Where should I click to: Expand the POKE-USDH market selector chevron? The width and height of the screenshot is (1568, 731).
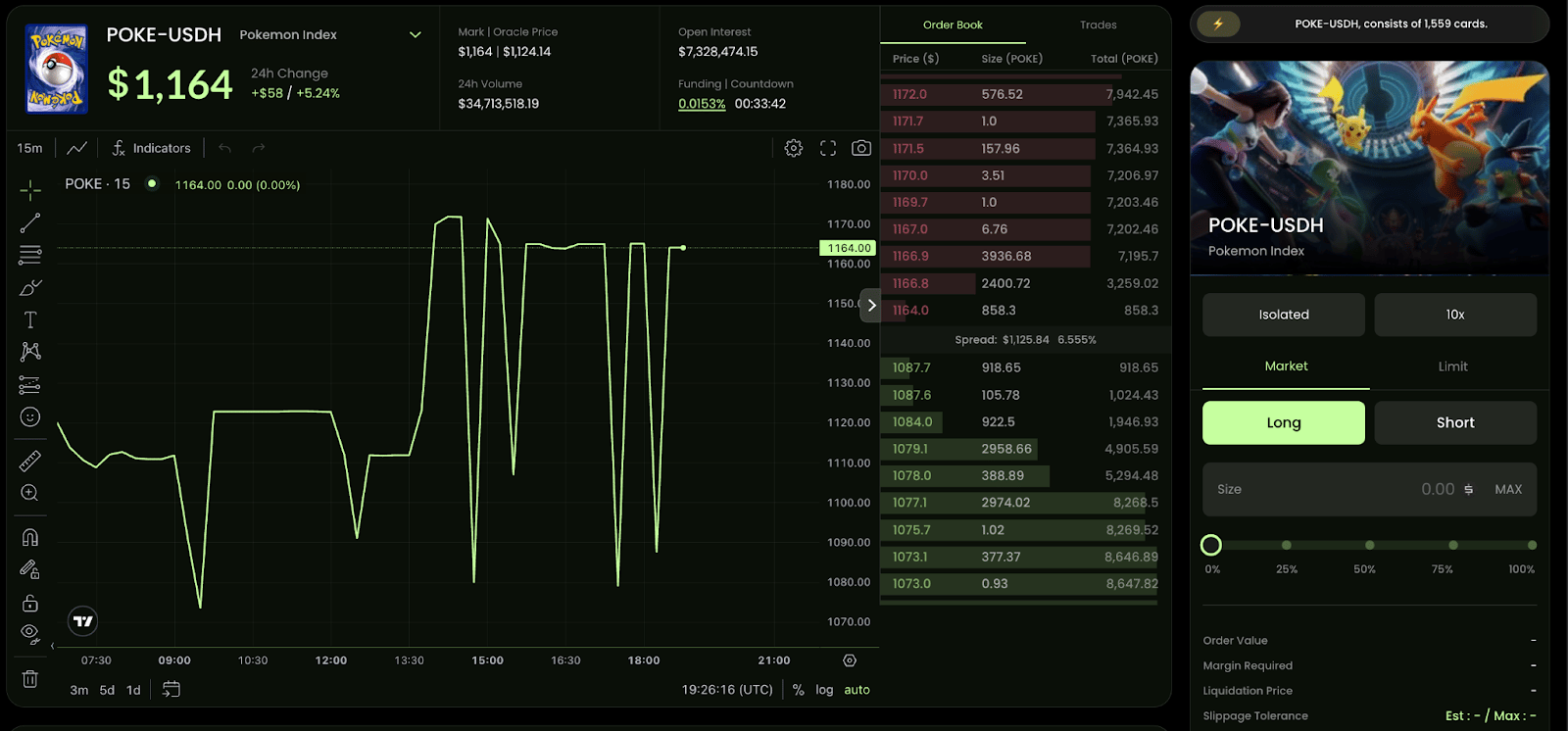point(416,34)
